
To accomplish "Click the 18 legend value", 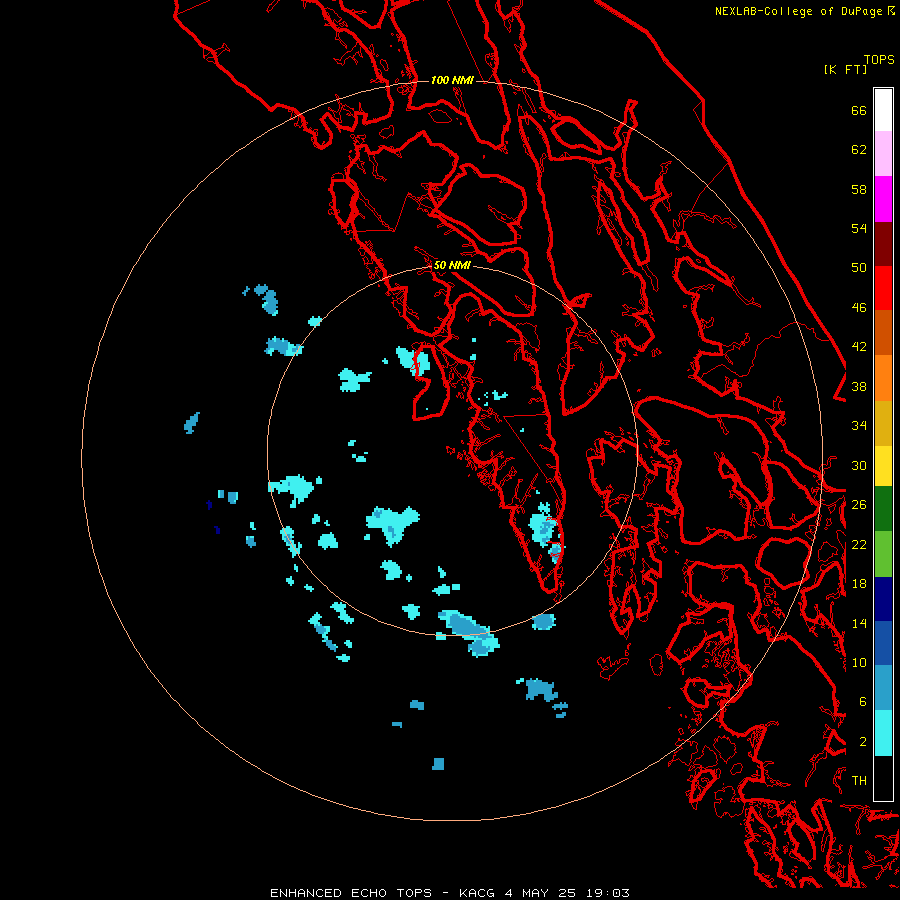I will (x=859, y=584).
